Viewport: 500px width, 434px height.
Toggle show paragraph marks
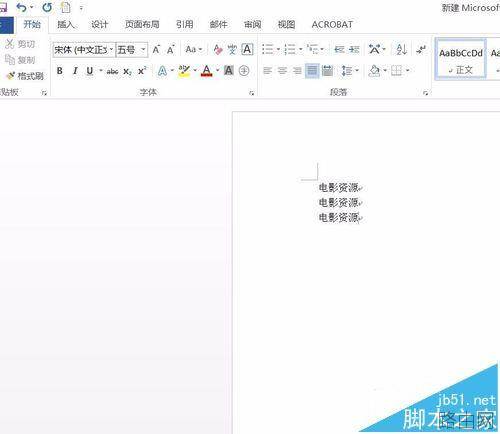tap(421, 50)
